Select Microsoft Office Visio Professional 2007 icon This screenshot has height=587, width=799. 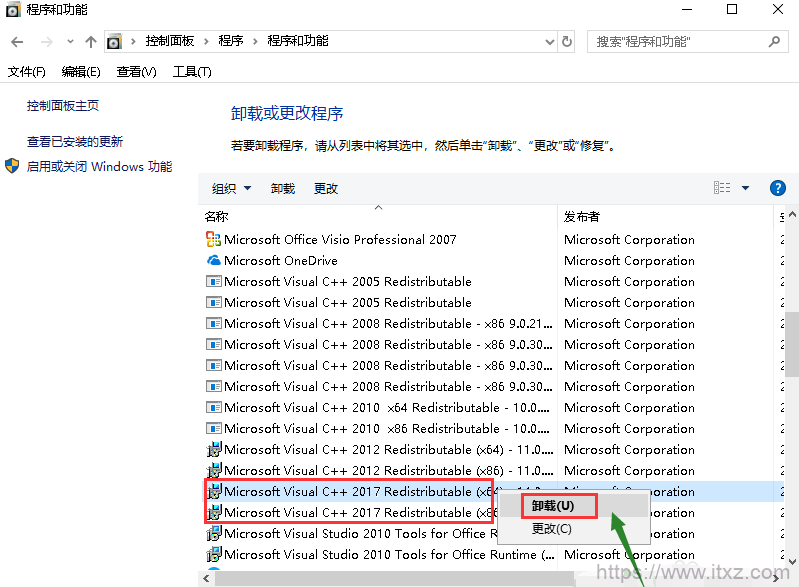pos(213,239)
